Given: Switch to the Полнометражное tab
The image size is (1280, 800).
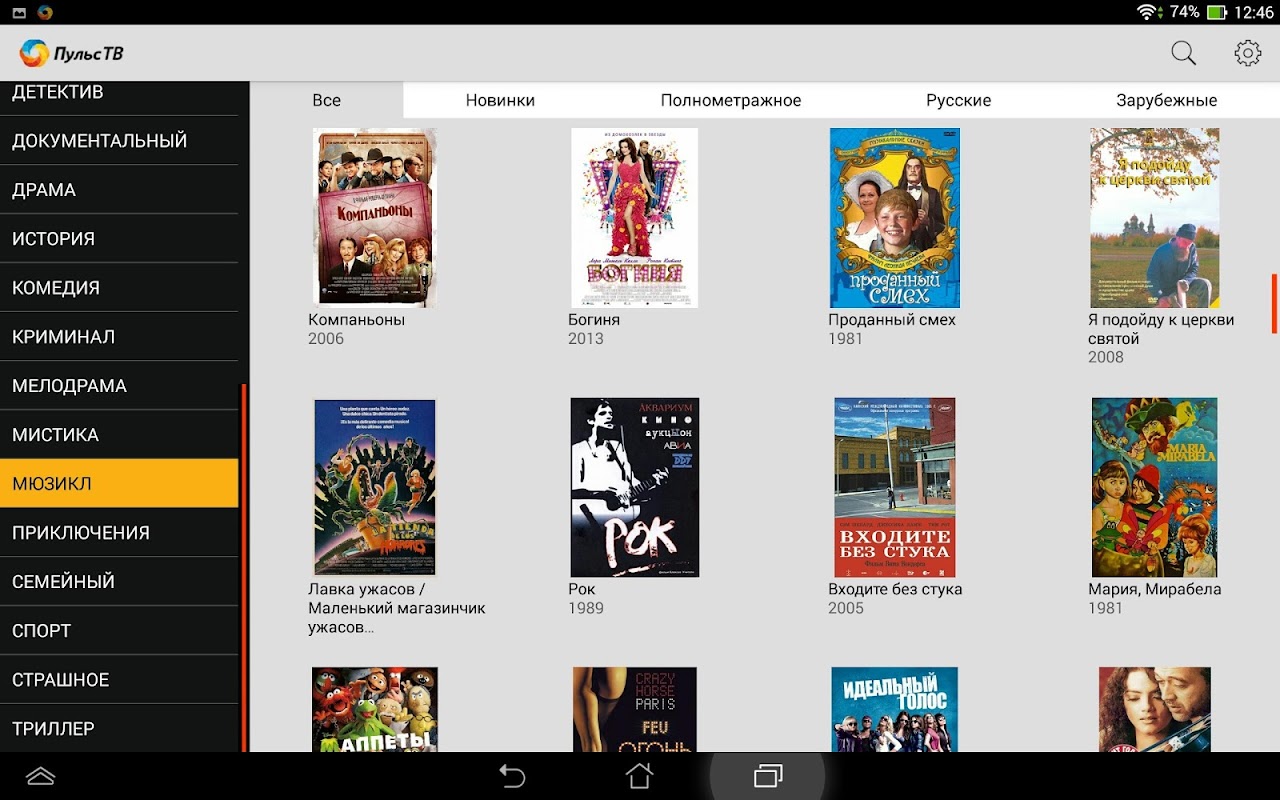Looking at the screenshot, I should (731, 100).
